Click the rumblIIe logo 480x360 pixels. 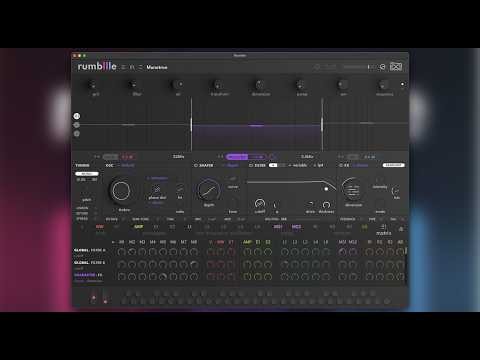point(97,66)
